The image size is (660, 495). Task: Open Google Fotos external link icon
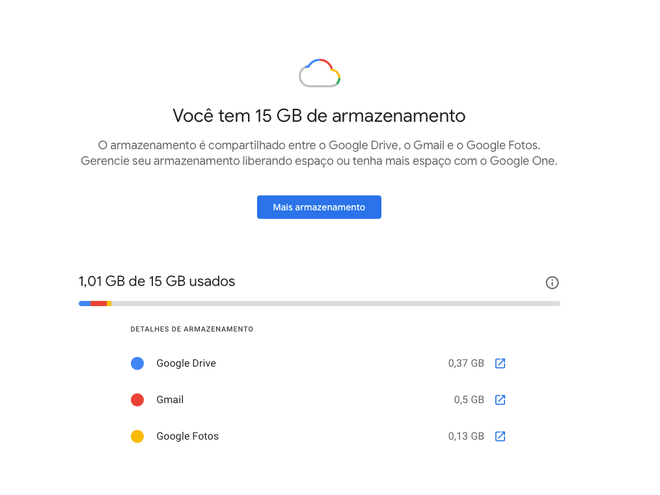tap(500, 436)
